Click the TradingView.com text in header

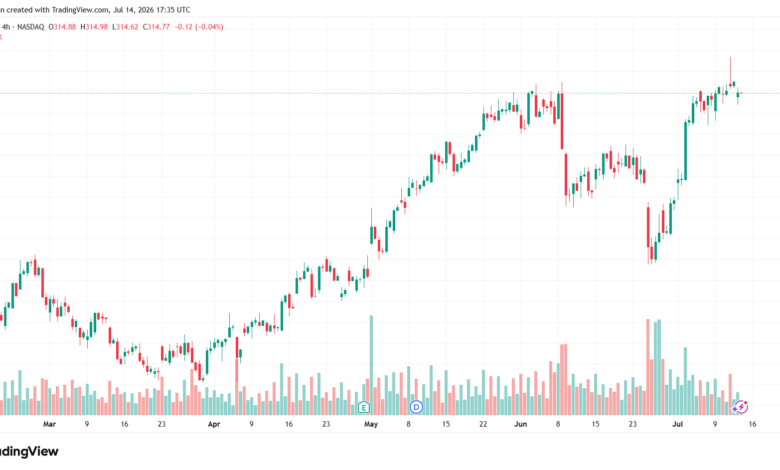[80, 10]
